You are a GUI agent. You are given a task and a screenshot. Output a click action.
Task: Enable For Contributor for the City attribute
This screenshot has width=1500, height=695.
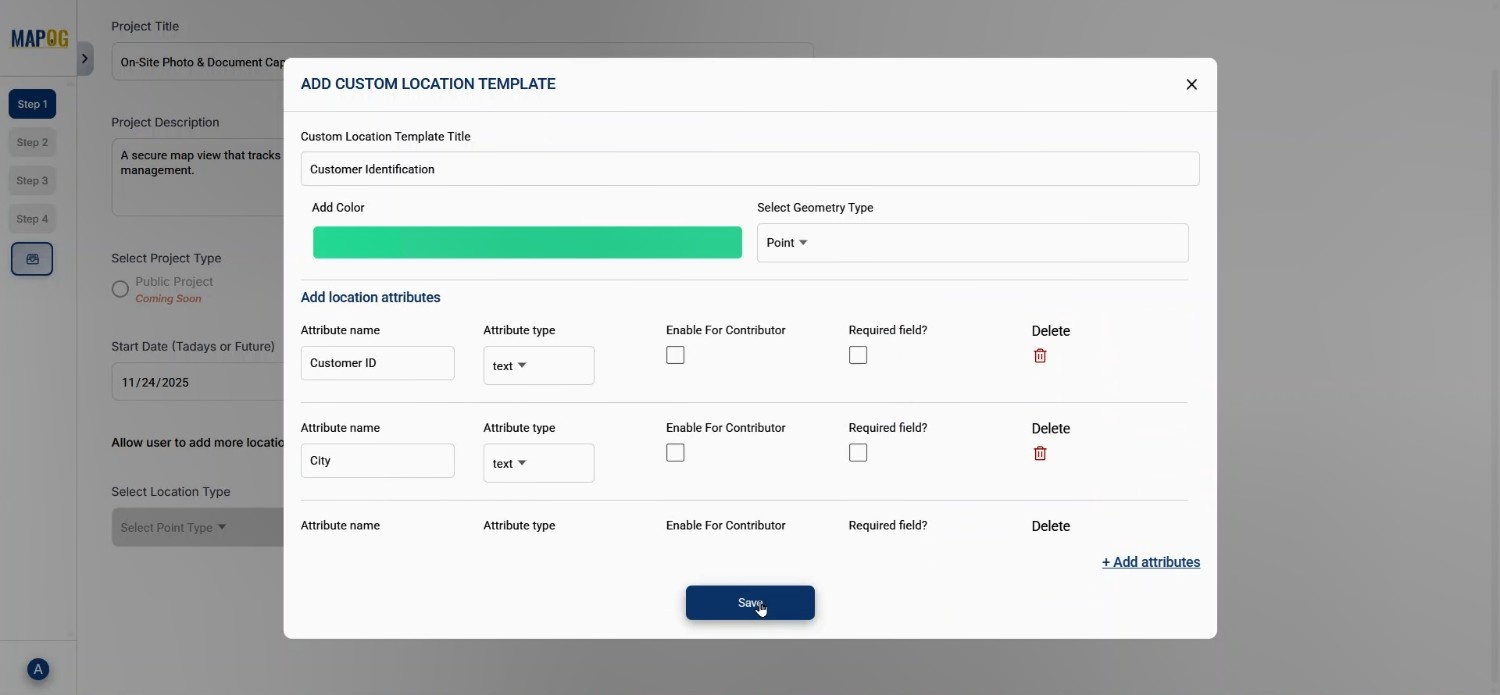(x=676, y=452)
